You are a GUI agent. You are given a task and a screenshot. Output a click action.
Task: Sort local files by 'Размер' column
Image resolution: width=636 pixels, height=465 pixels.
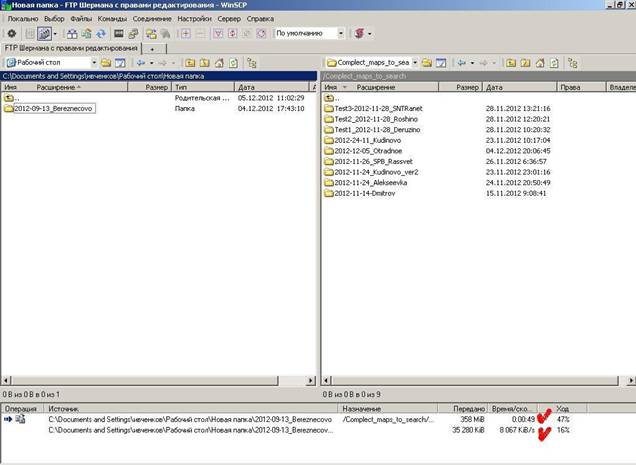pos(150,87)
